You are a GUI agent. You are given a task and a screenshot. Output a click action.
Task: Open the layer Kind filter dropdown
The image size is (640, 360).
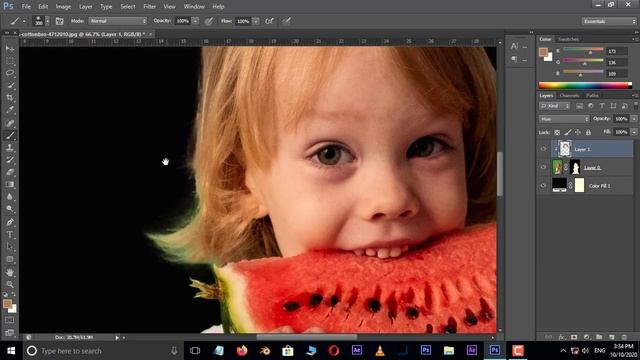tap(554, 106)
